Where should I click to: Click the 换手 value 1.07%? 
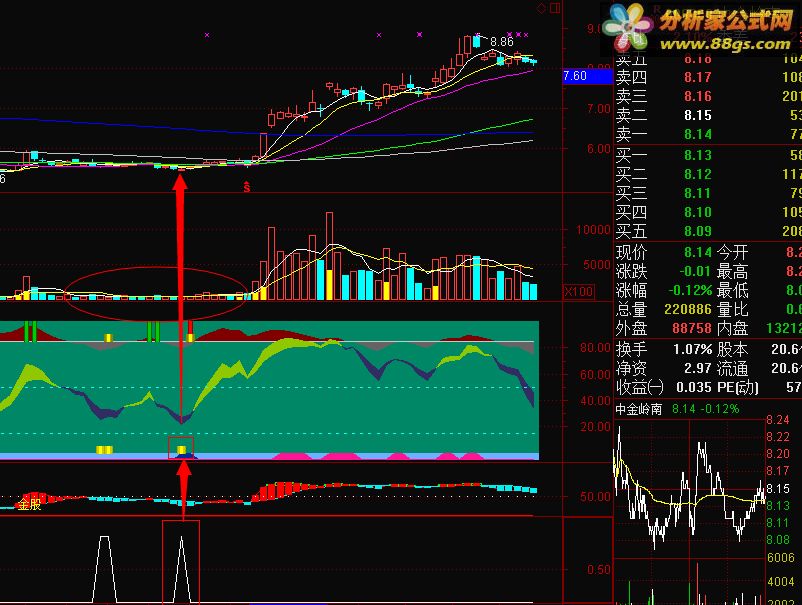(692, 350)
